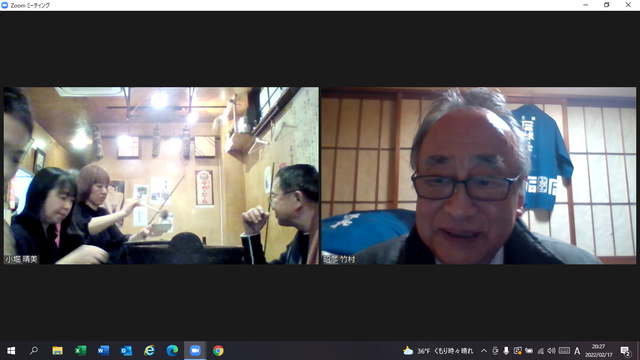
Task: Open Outlook from the taskbar
Action: point(126,351)
